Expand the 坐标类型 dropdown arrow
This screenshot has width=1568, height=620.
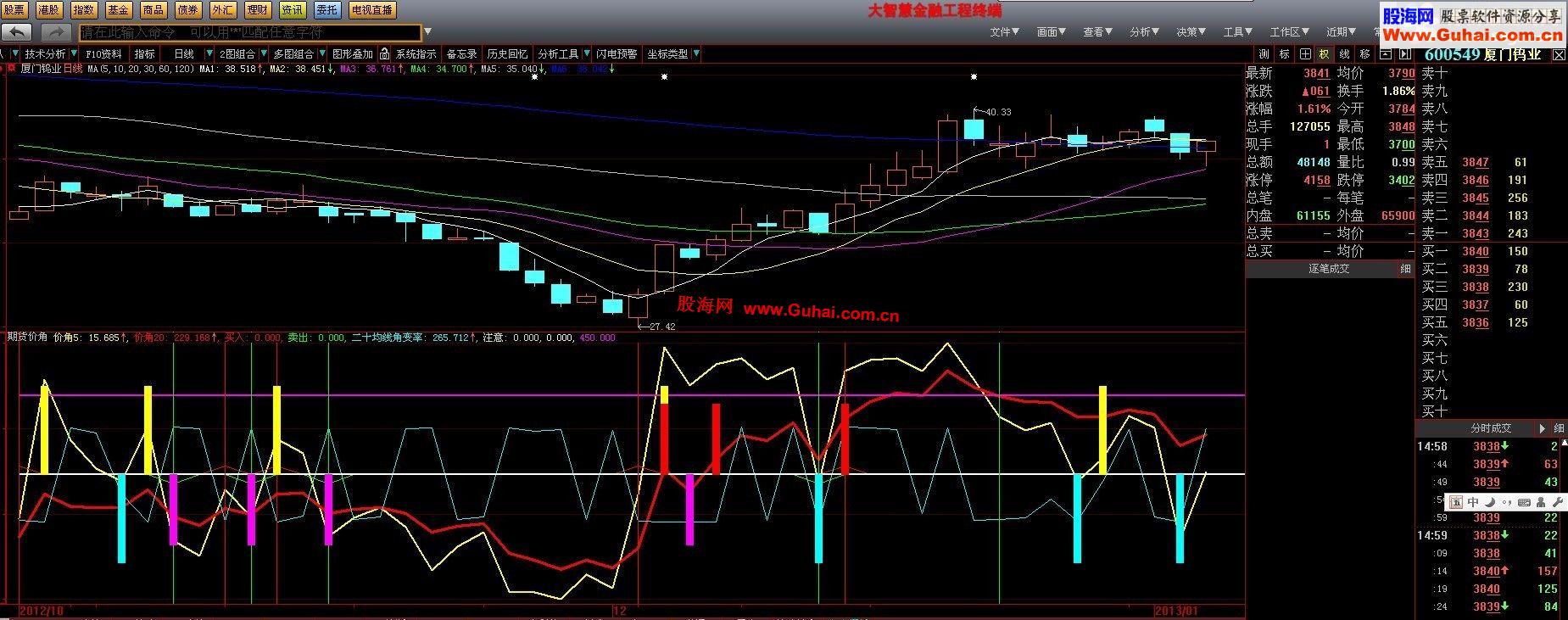tap(696, 53)
